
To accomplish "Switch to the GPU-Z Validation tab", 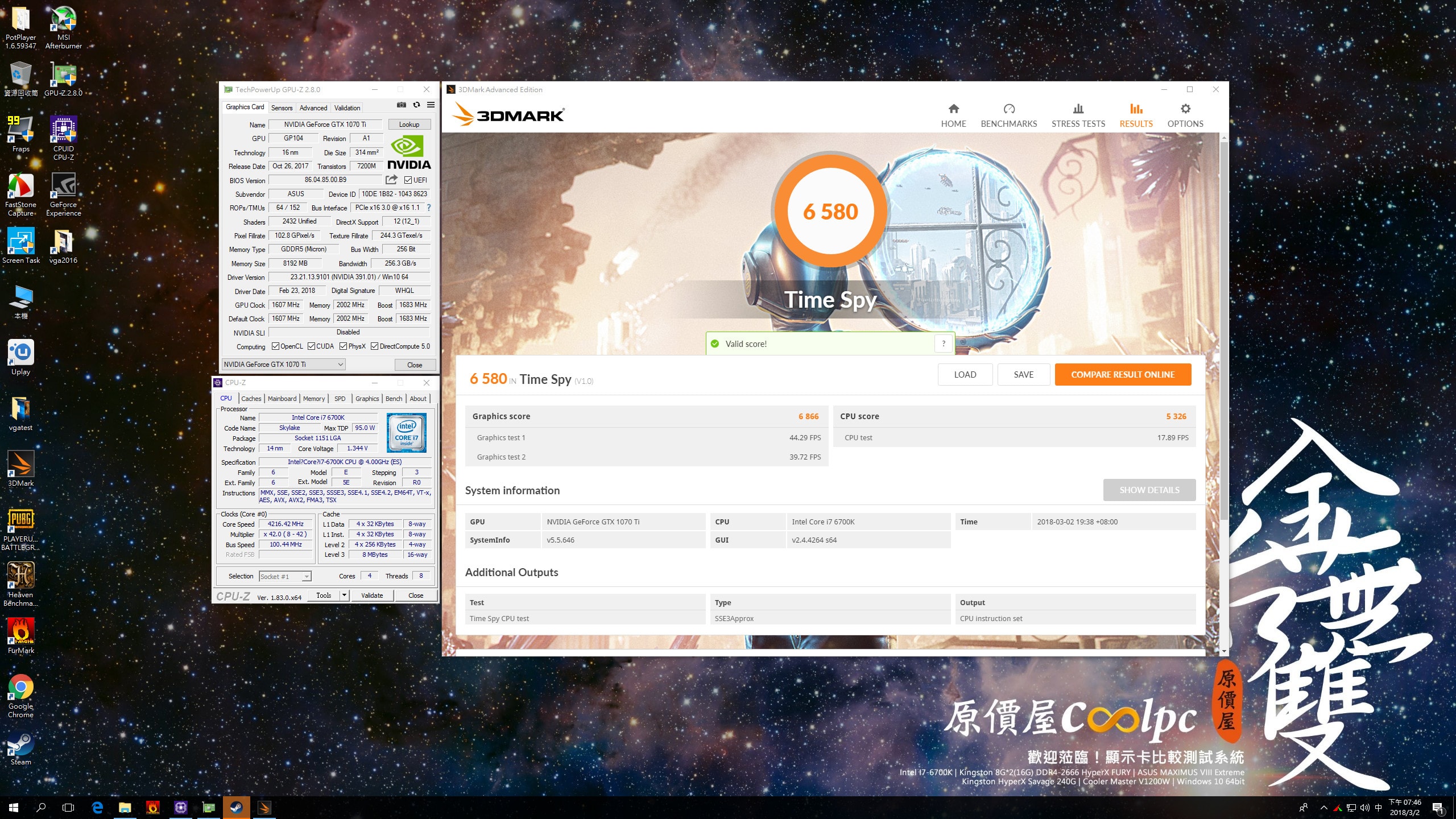I will [347, 107].
